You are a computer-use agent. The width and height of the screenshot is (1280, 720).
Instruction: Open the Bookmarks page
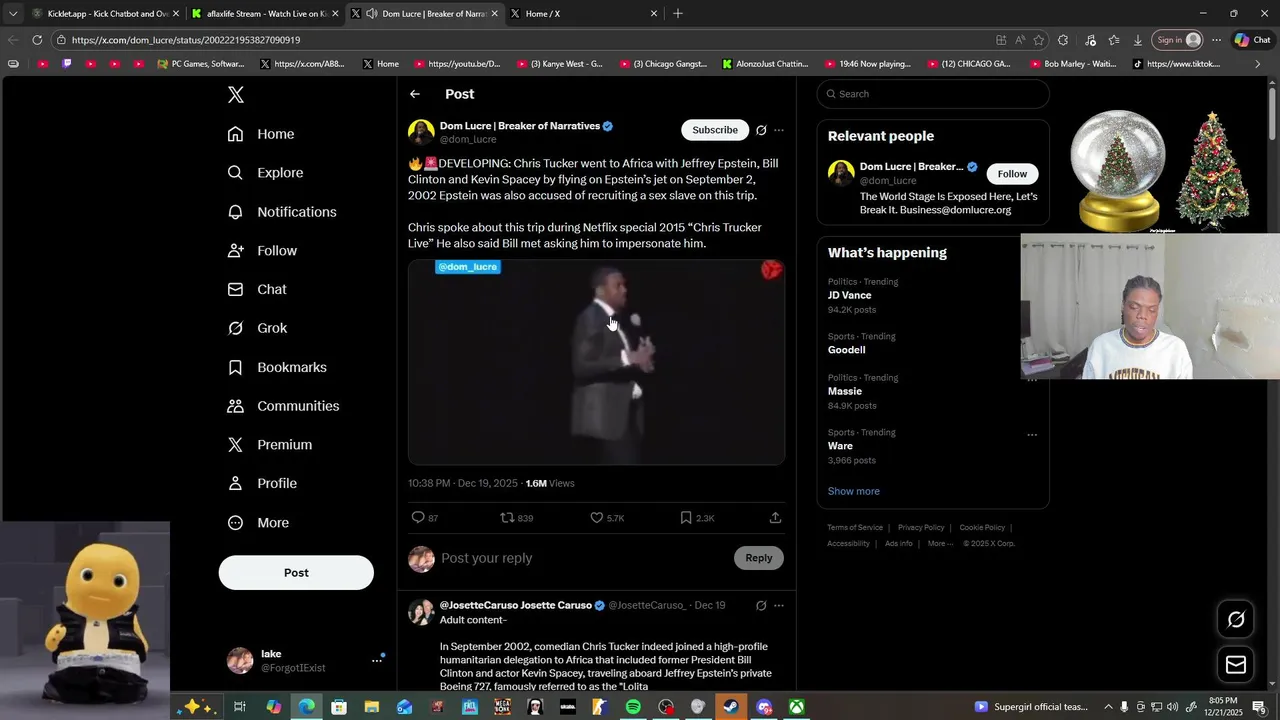pos(277,367)
